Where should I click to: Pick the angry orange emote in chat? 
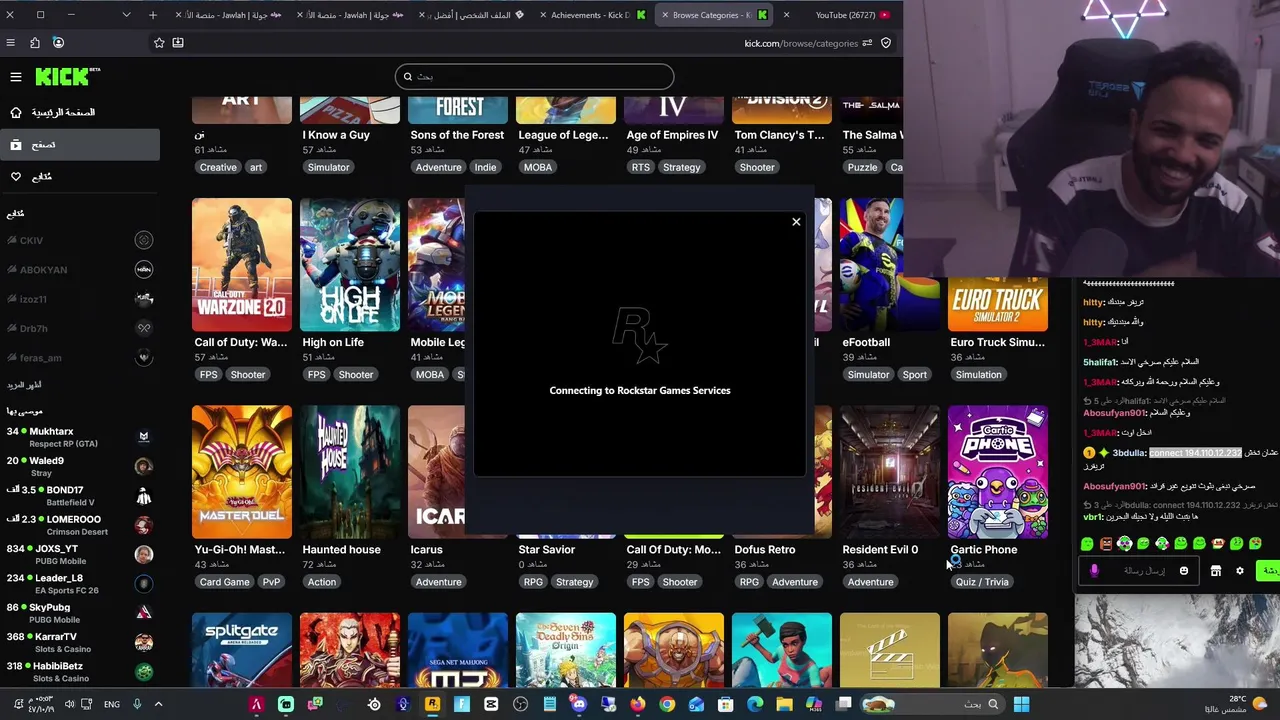pos(1106,544)
